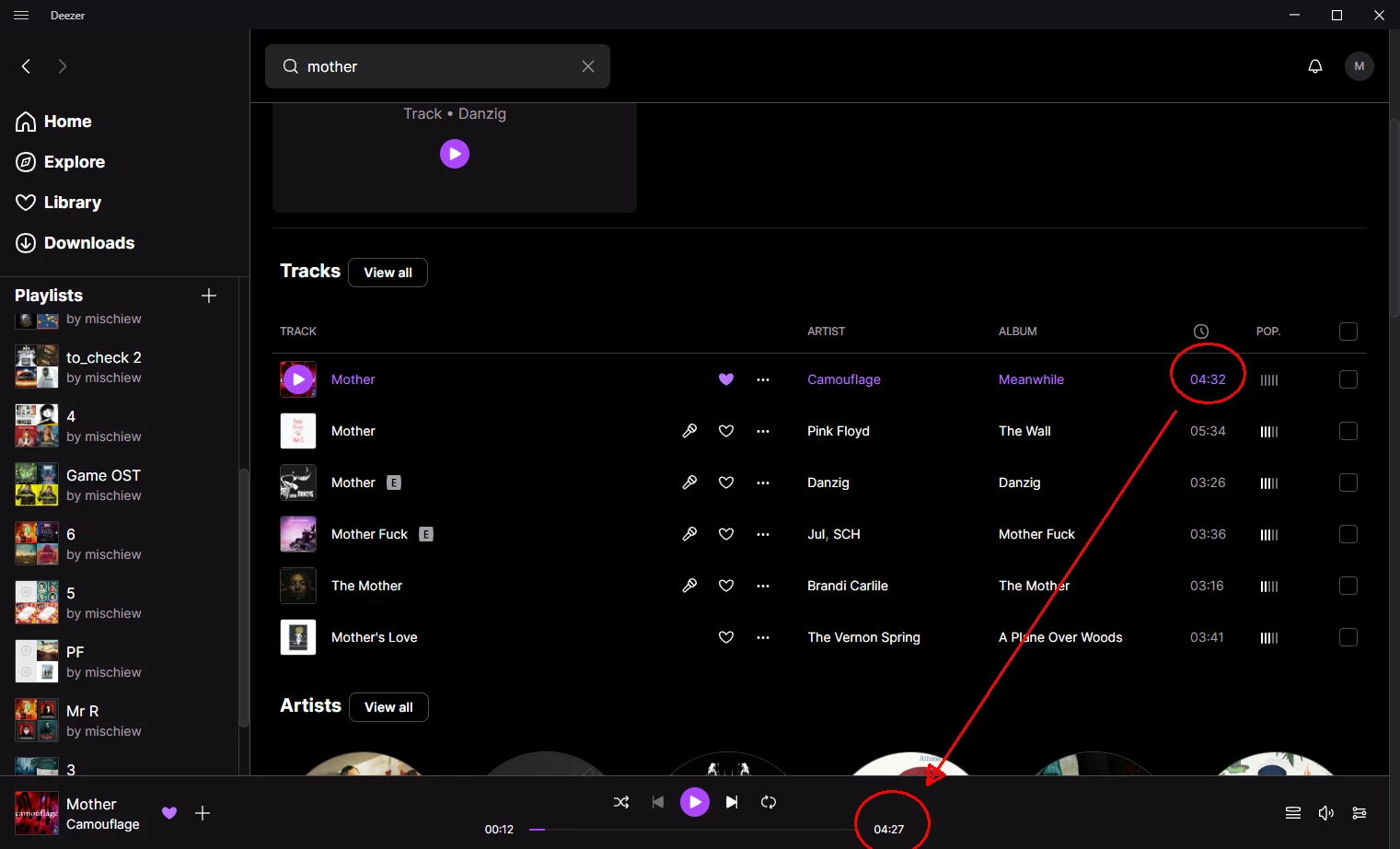Show lyrics for Mother by Pink Floyd
This screenshot has width=1400, height=849.
[x=689, y=431]
